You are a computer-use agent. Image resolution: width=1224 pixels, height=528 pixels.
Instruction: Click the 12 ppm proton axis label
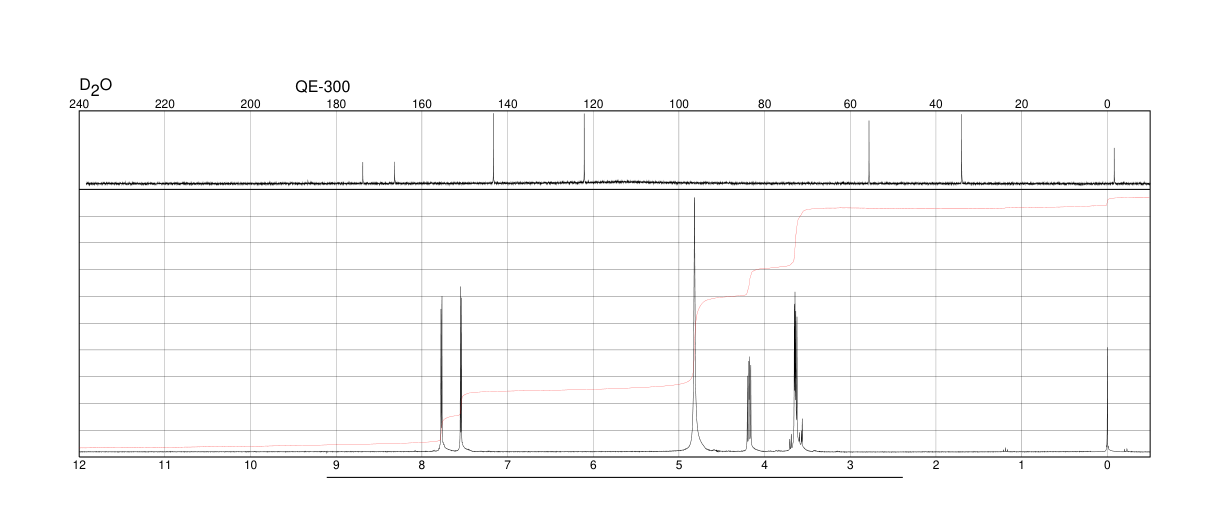pyautogui.click(x=80, y=466)
